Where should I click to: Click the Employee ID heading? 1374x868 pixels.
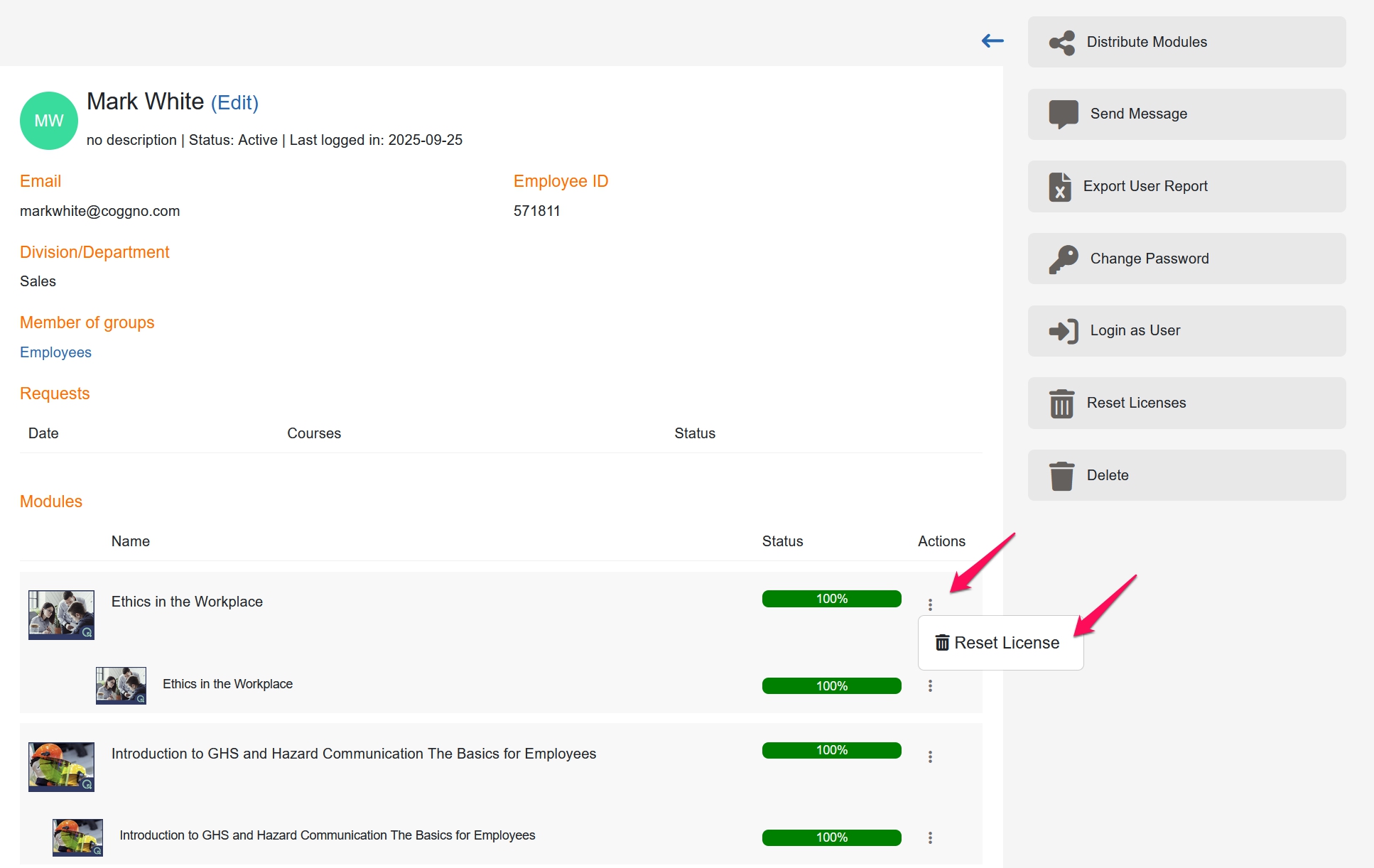pos(561,181)
